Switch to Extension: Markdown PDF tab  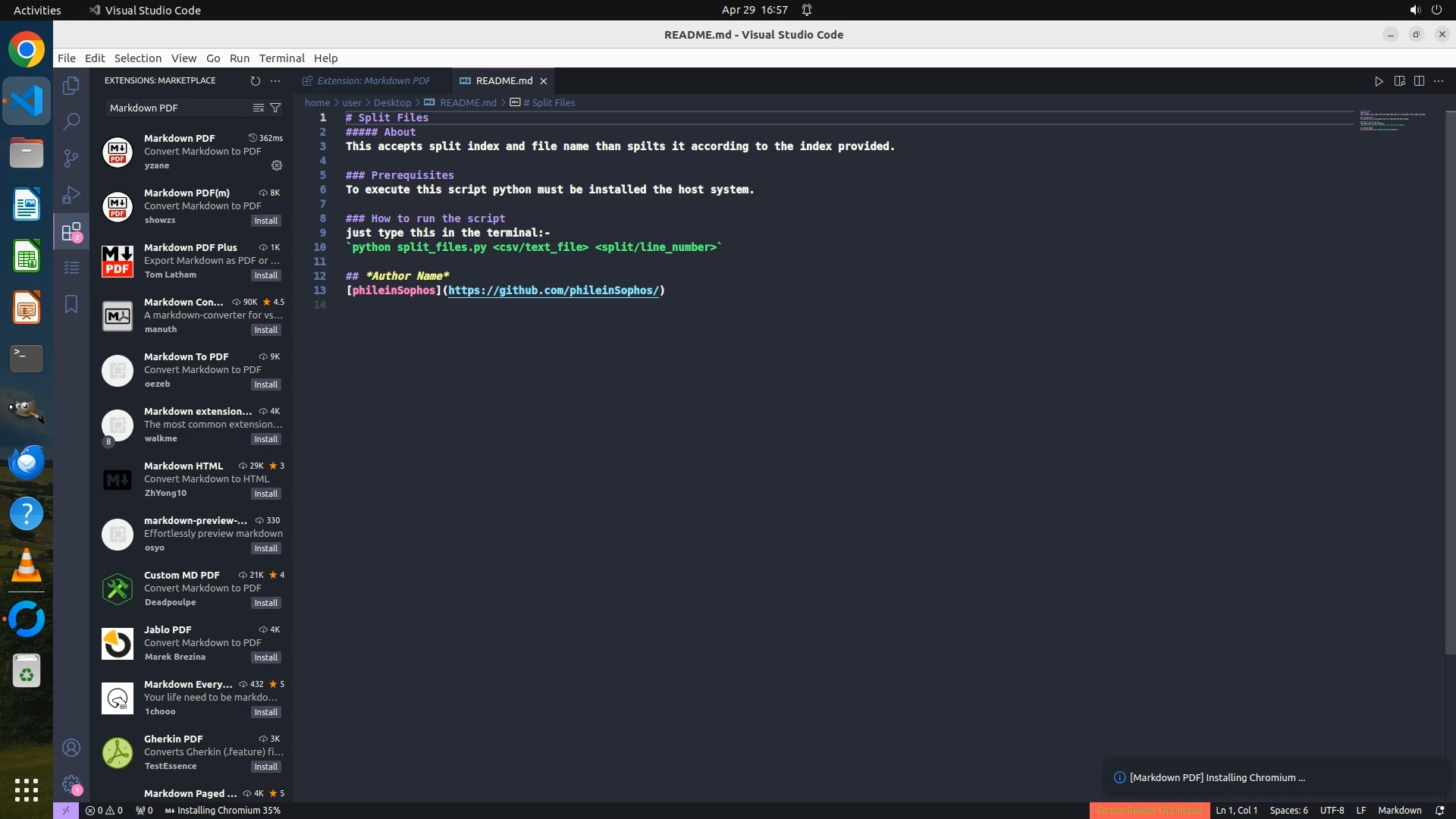(373, 80)
